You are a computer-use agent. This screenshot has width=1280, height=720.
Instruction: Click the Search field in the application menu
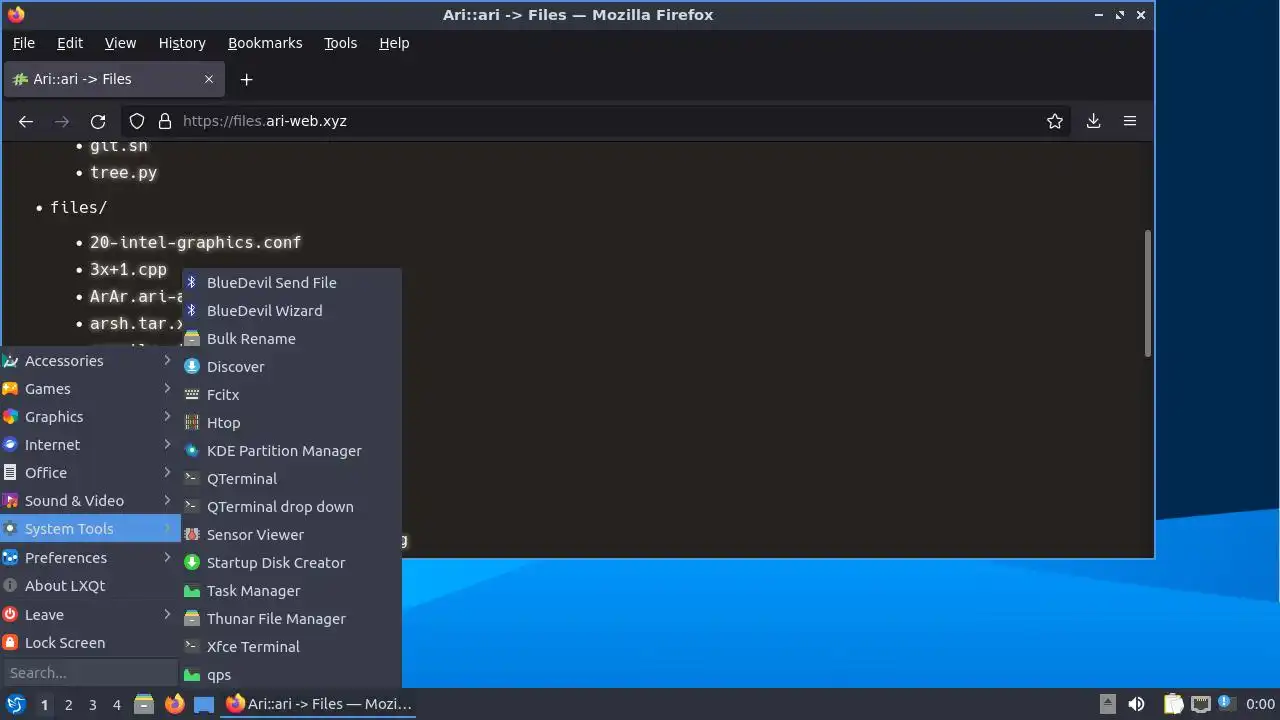91,673
